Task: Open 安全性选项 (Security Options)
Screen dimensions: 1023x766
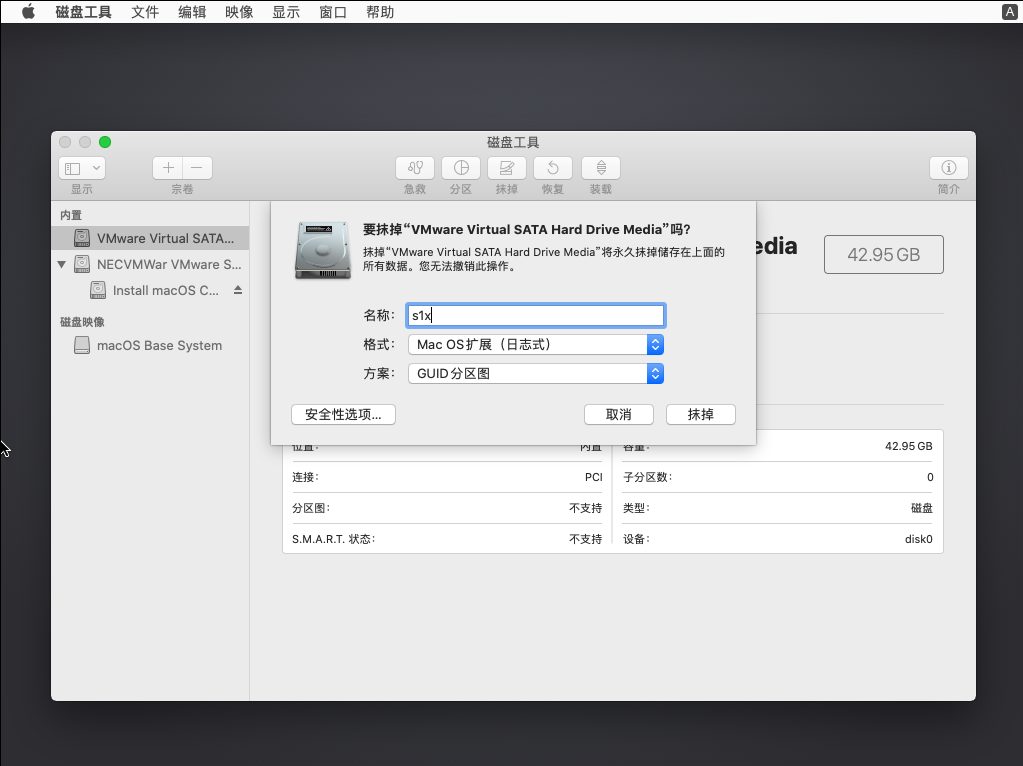Action: tap(343, 414)
